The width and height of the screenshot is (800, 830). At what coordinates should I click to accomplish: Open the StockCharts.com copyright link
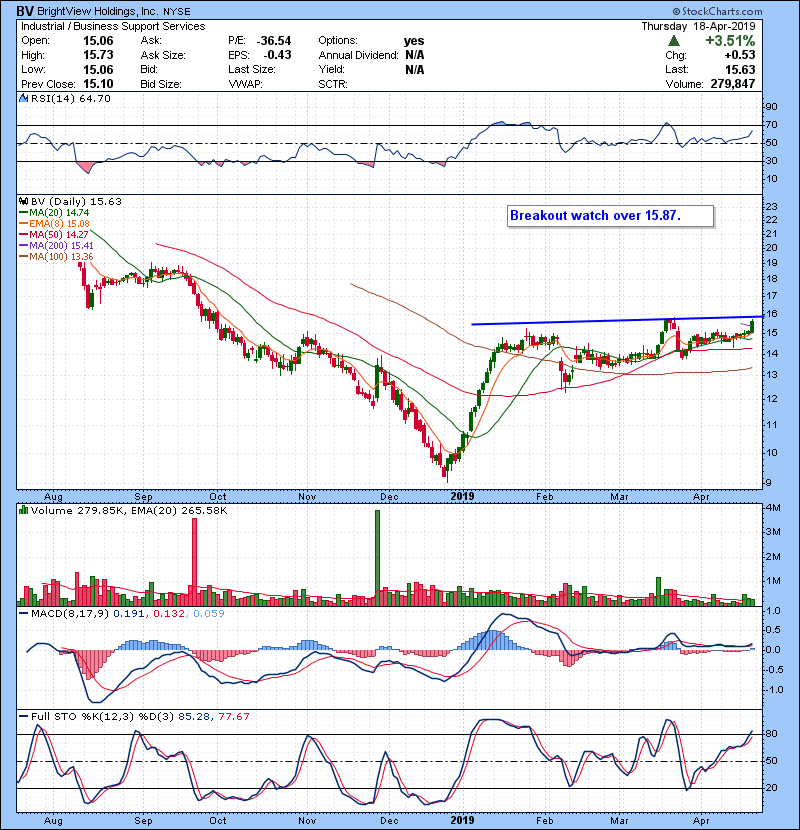pyautogui.click(x=717, y=11)
